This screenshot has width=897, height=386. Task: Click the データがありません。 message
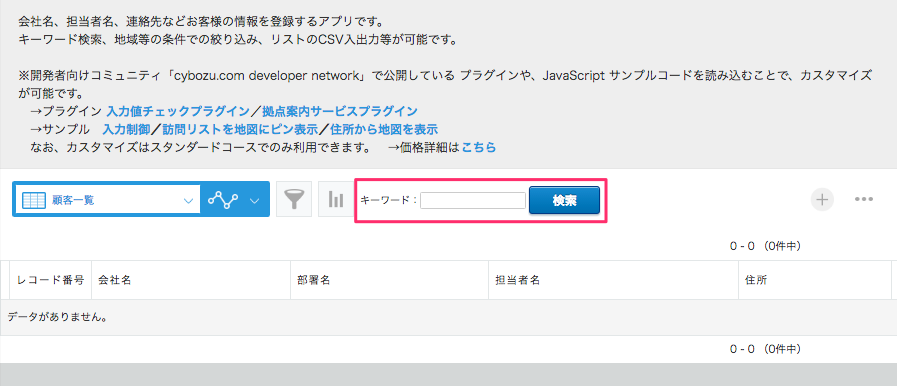(x=58, y=317)
